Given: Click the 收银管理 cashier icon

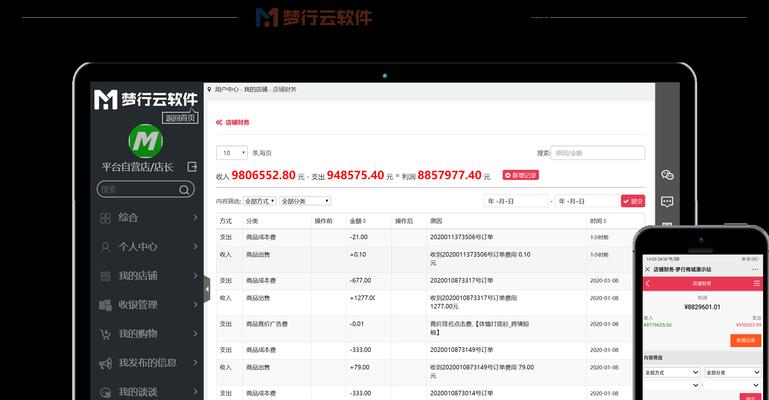Looking at the screenshot, I should 105,305.
